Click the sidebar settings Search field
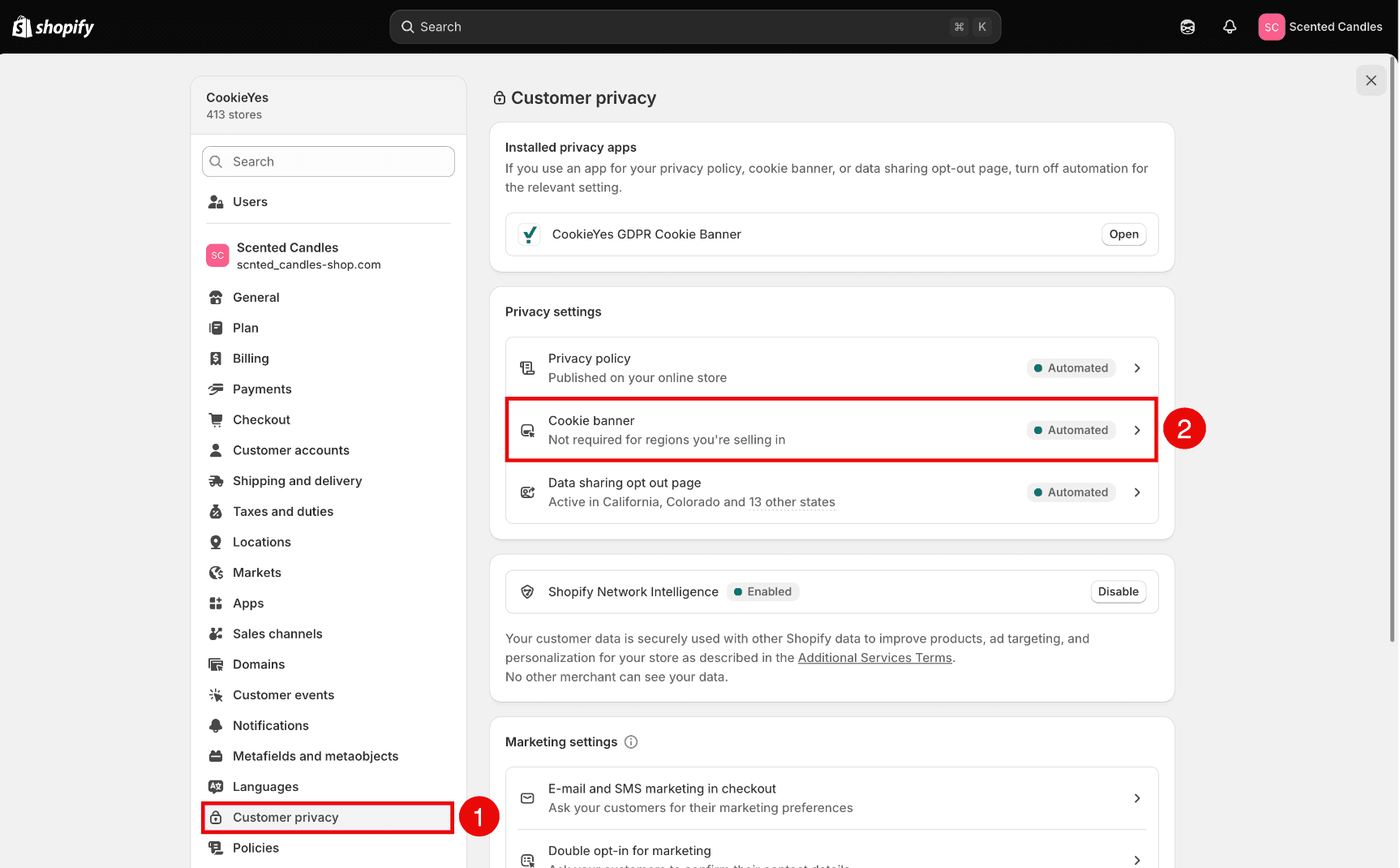1400x868 pixels. [x=328, y=161]
